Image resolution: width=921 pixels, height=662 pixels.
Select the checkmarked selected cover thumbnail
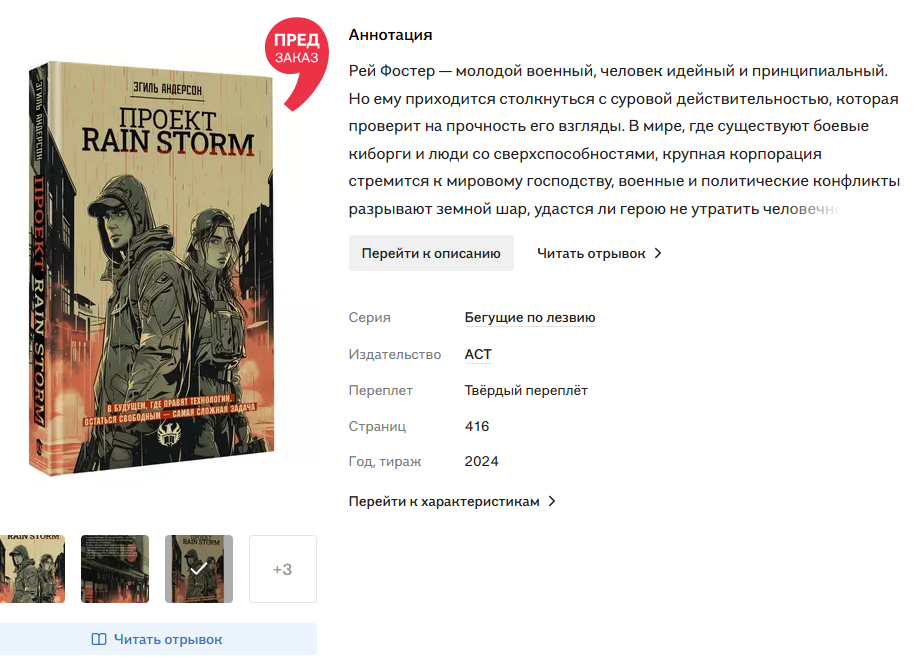tap(199, 569)
